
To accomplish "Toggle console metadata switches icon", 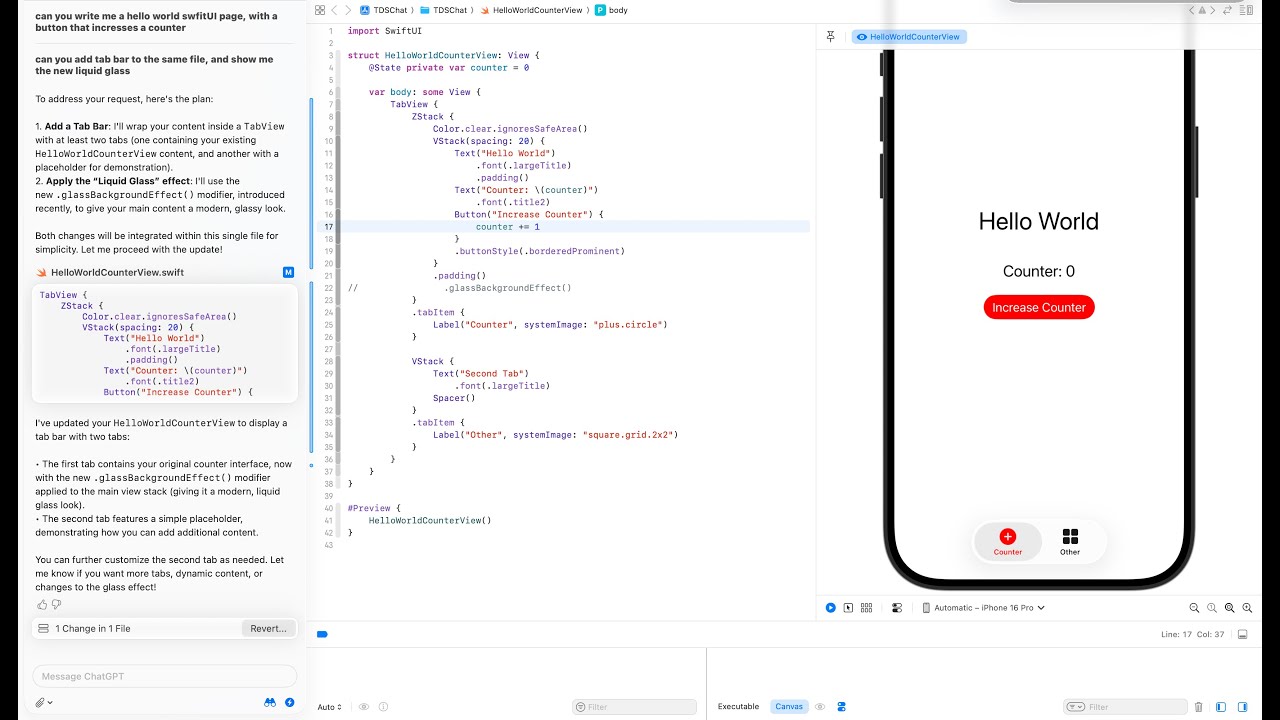I will [842, 707].
